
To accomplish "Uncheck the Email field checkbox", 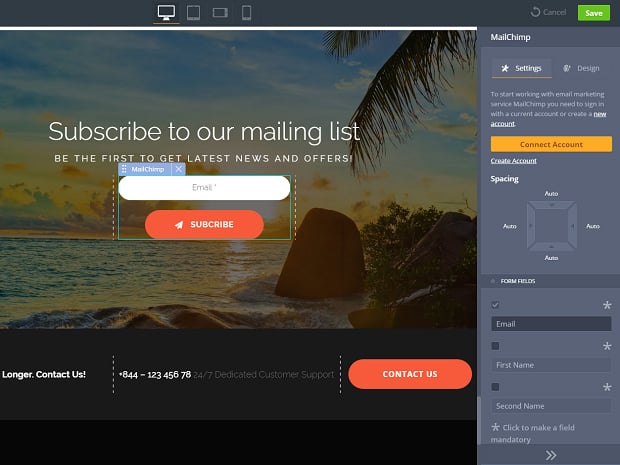I will point(496,305).
